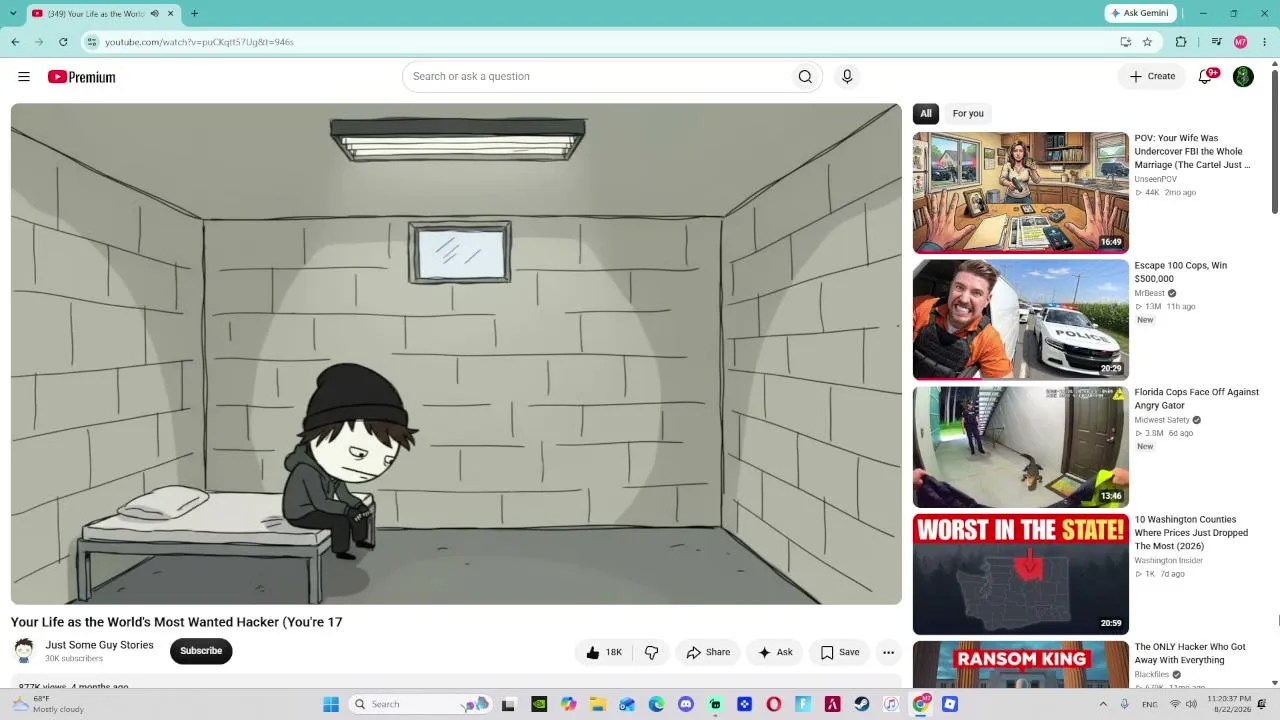Click the Create button
This screenshot has width=1280, height=720.
(1152, 77)
